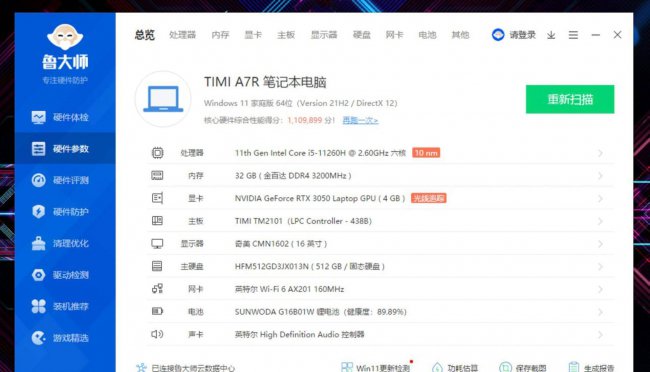Click the network card icon
650x372 pixels.
point(157,289)
